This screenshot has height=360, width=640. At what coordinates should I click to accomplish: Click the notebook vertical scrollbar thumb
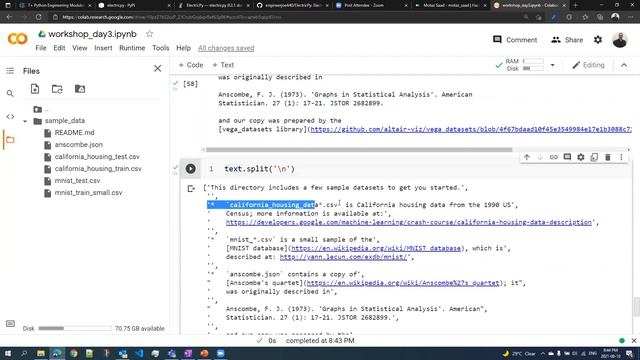(x=636, y=307)
